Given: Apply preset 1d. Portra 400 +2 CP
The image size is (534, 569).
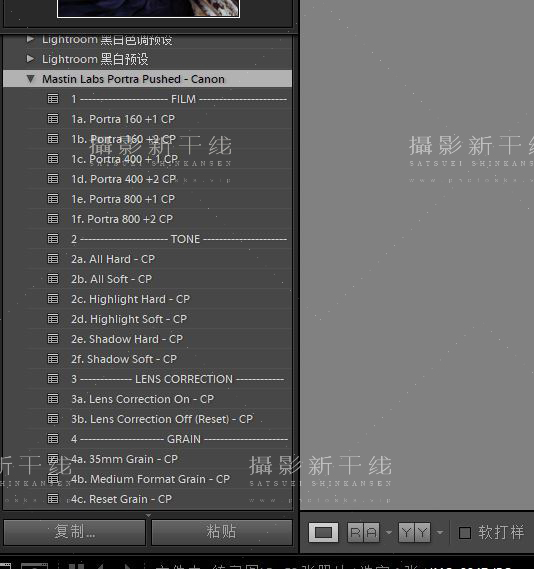Looking at the screenshot, I should click(x=124, y=179).
